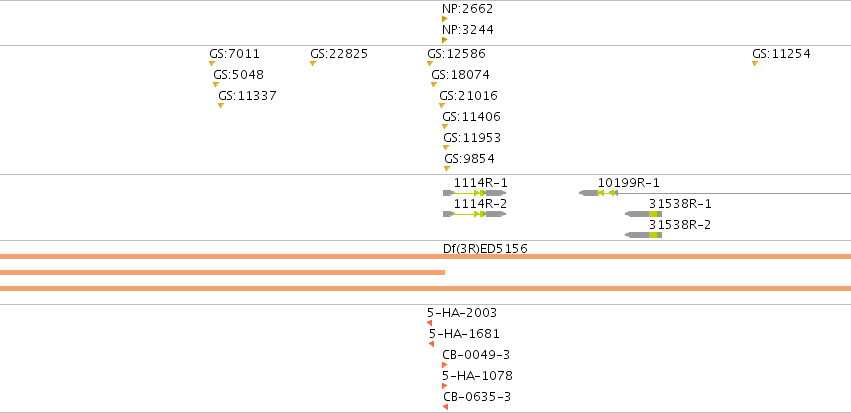Image resolution: width=851 pixels, height=413 pixels.
Task: Click the GS:22825 label
Action: click(x=339, y=54)
